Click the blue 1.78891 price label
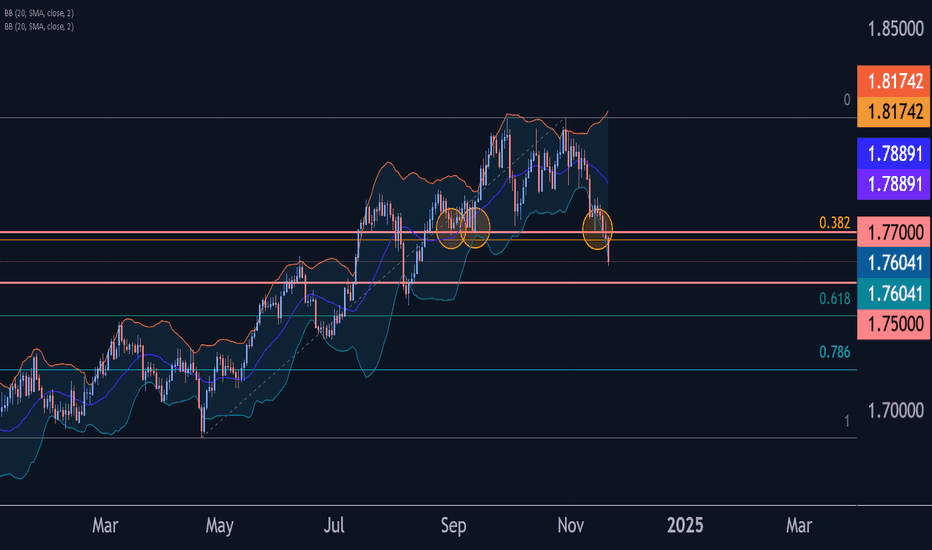932x550 pixels. point(893,153)
